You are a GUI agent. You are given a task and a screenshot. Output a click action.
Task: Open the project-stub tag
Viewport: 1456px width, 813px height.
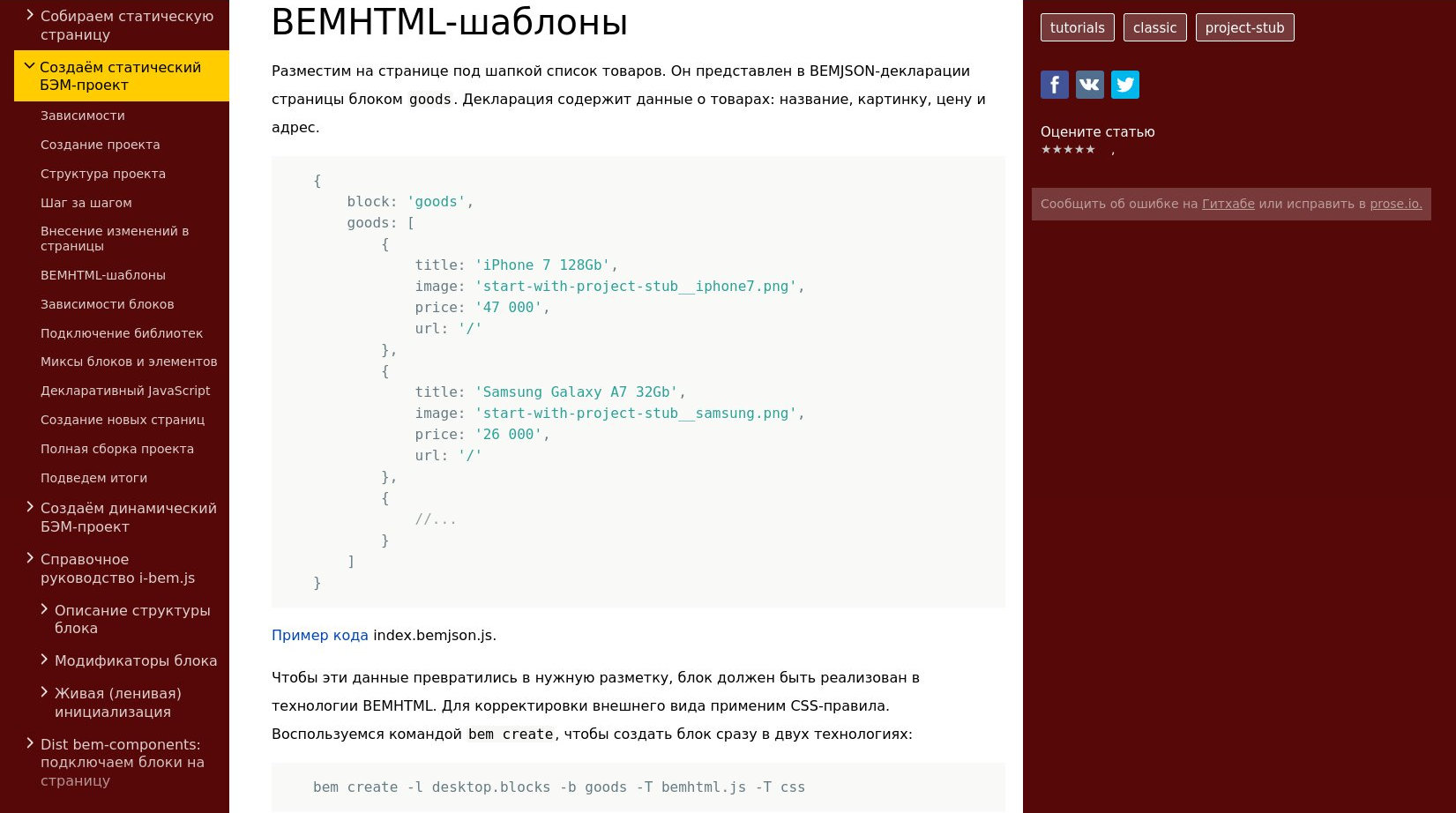[1244, 27]
